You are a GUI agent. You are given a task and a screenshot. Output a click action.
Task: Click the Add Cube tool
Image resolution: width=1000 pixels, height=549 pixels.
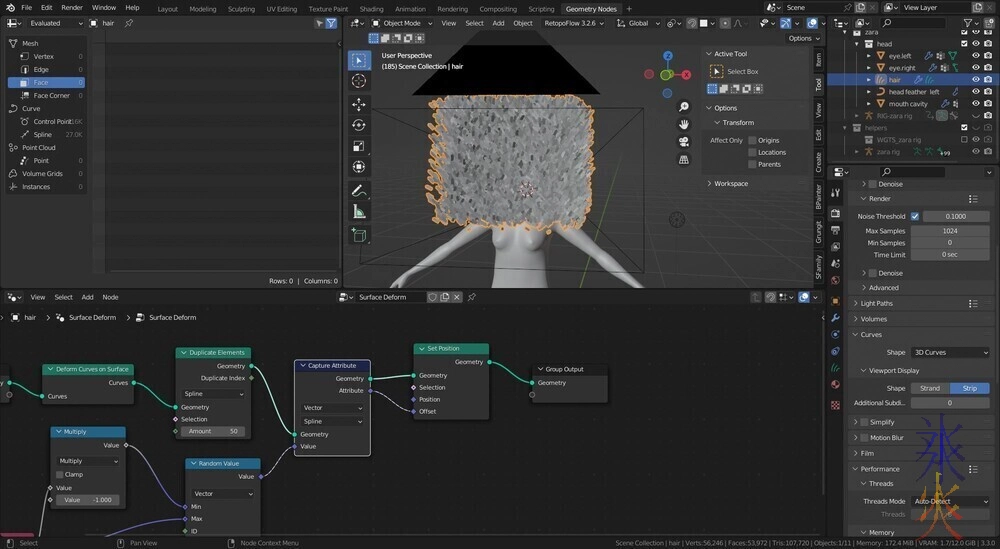[x=359, y=235]
